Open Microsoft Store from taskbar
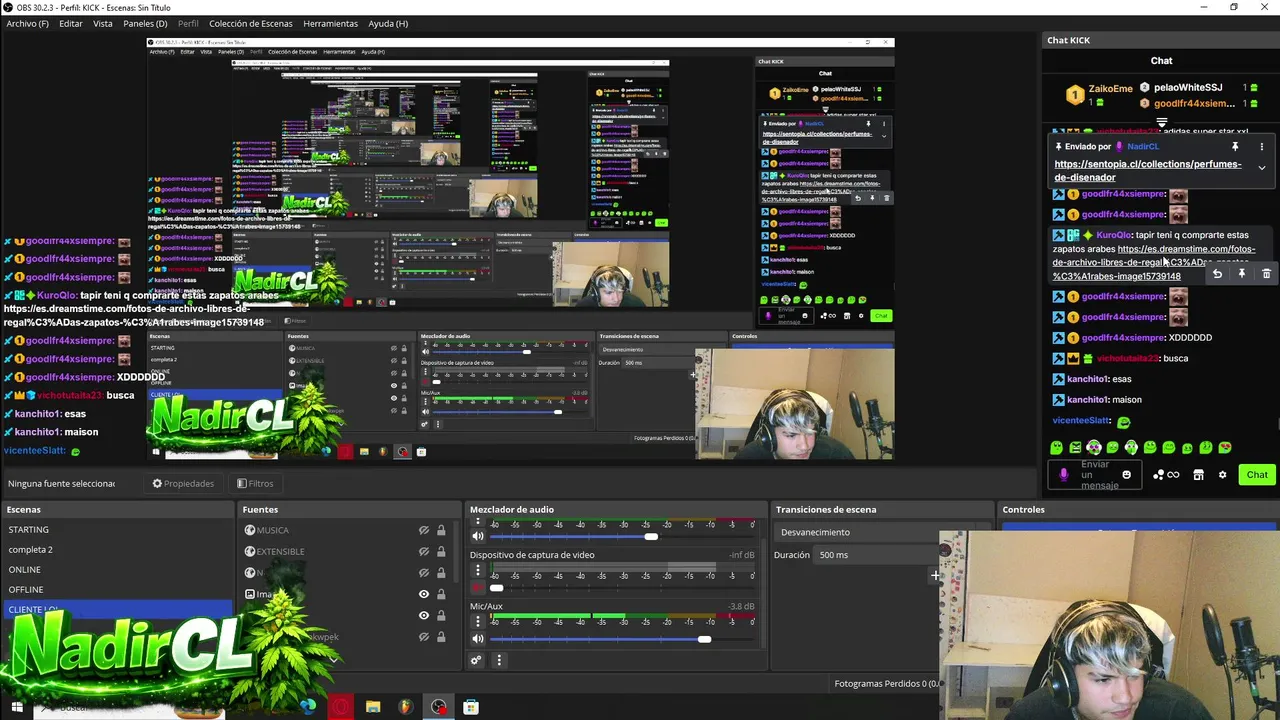This screenshot has height=720, width=1280. pos(471,707)
